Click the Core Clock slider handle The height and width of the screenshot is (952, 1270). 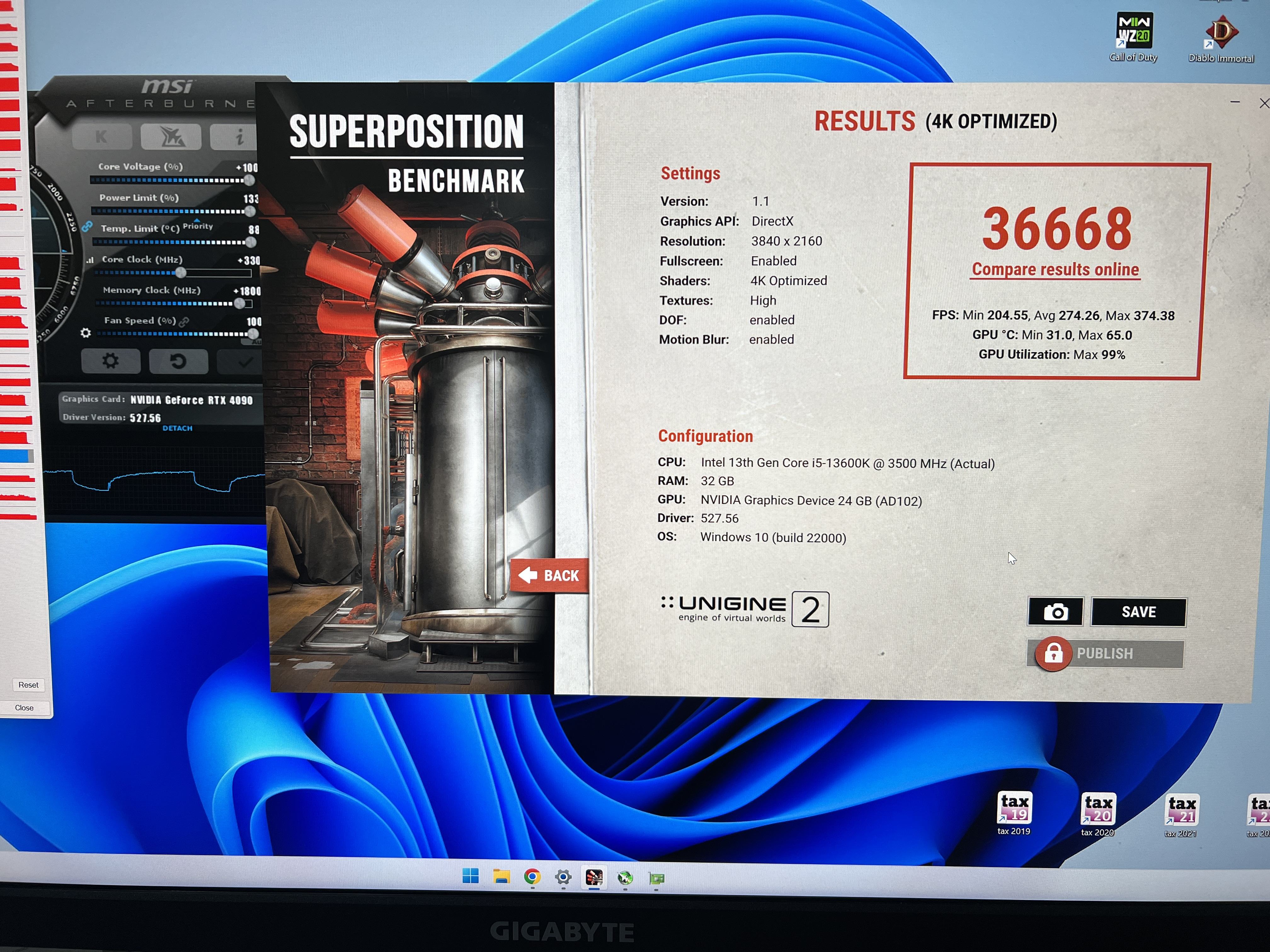[180, 273]
